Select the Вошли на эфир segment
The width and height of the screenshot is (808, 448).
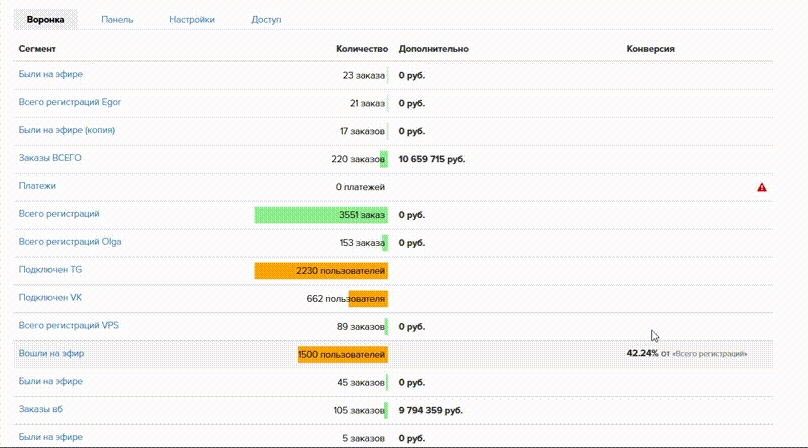click(x=52, y=353)
